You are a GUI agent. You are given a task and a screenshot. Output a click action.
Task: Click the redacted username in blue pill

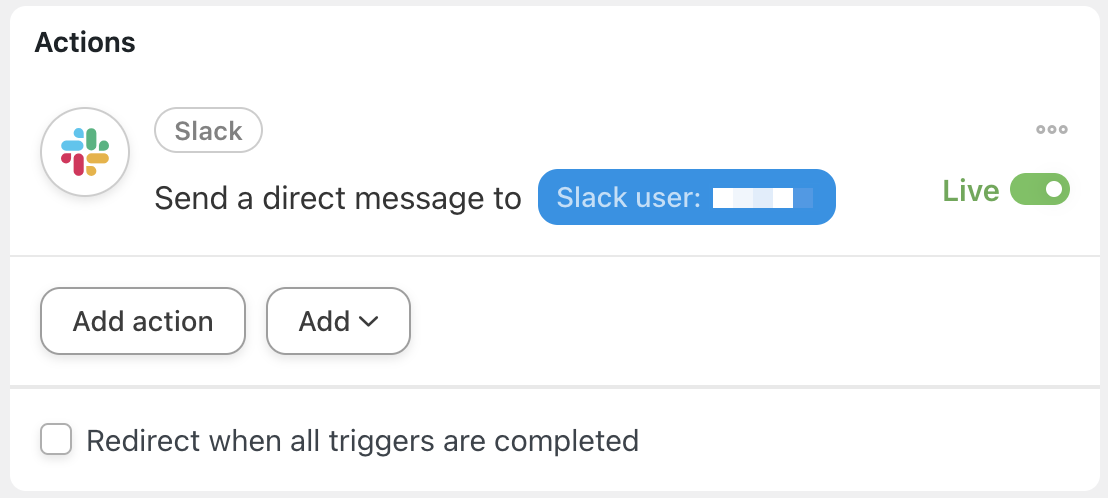point(762,198)
